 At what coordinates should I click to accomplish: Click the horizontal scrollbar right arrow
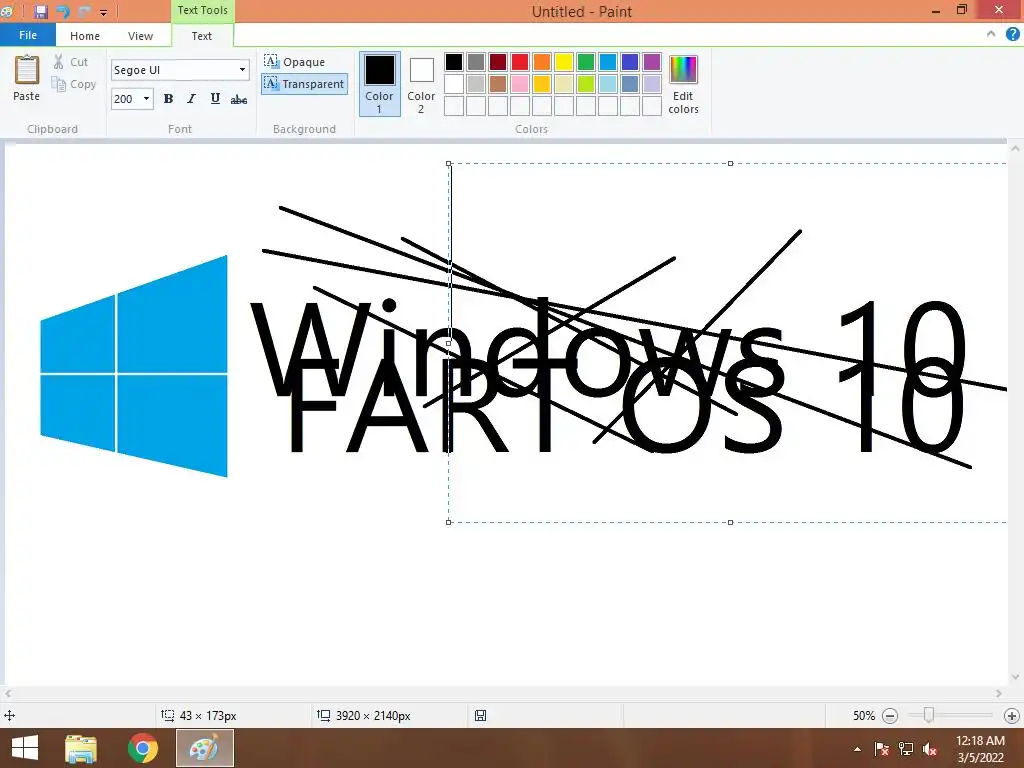coord(999,694)
